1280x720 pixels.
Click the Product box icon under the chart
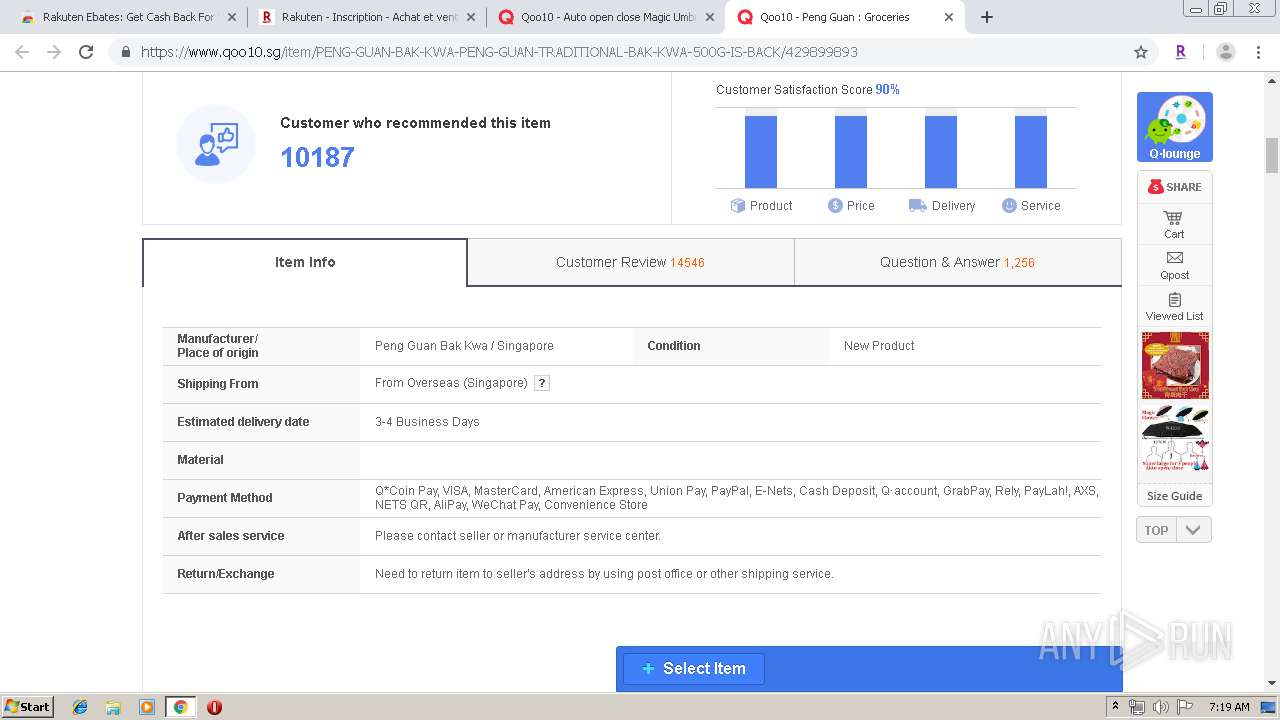738,205
